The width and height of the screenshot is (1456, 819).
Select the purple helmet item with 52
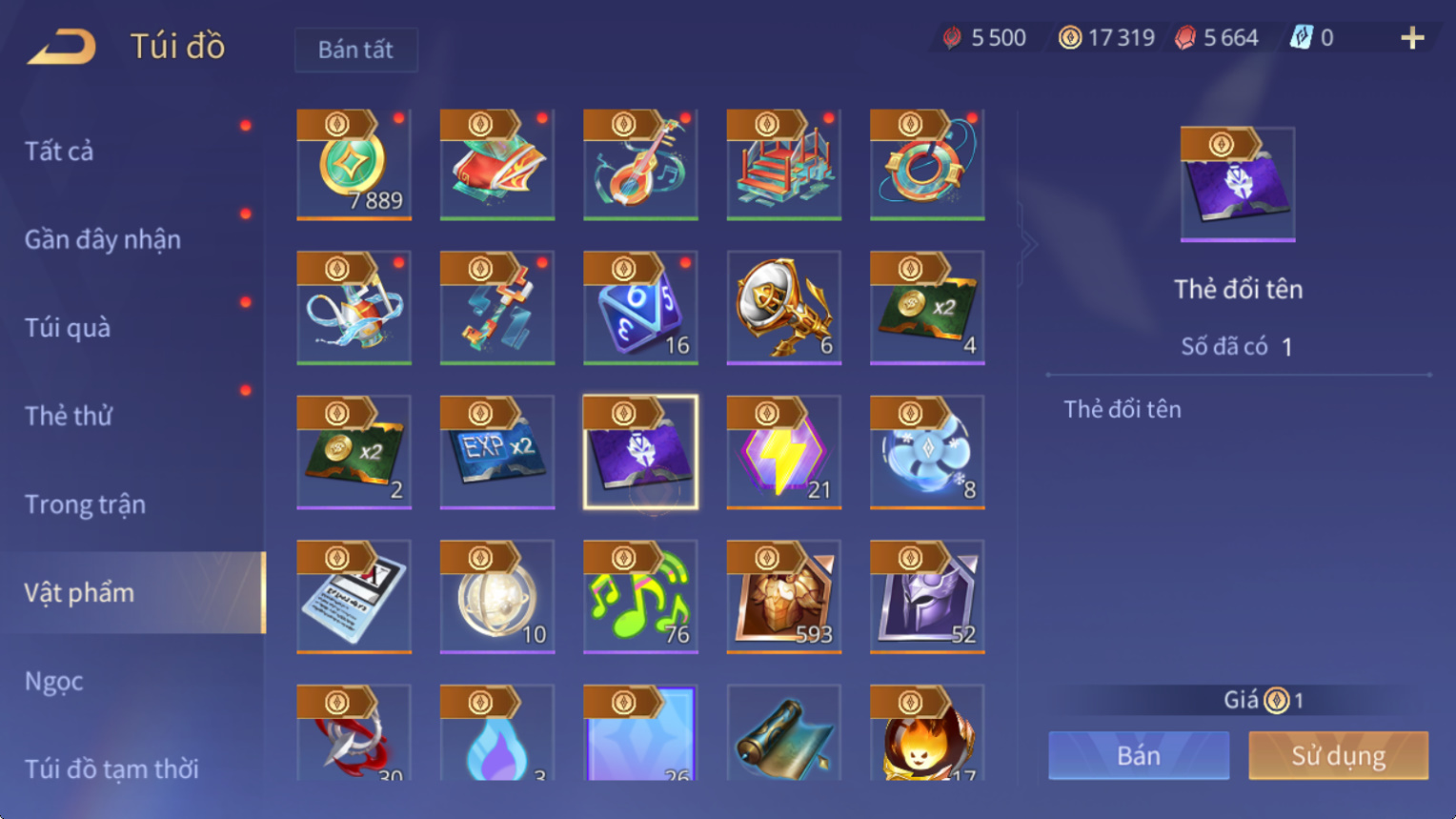tap(927, 597)
